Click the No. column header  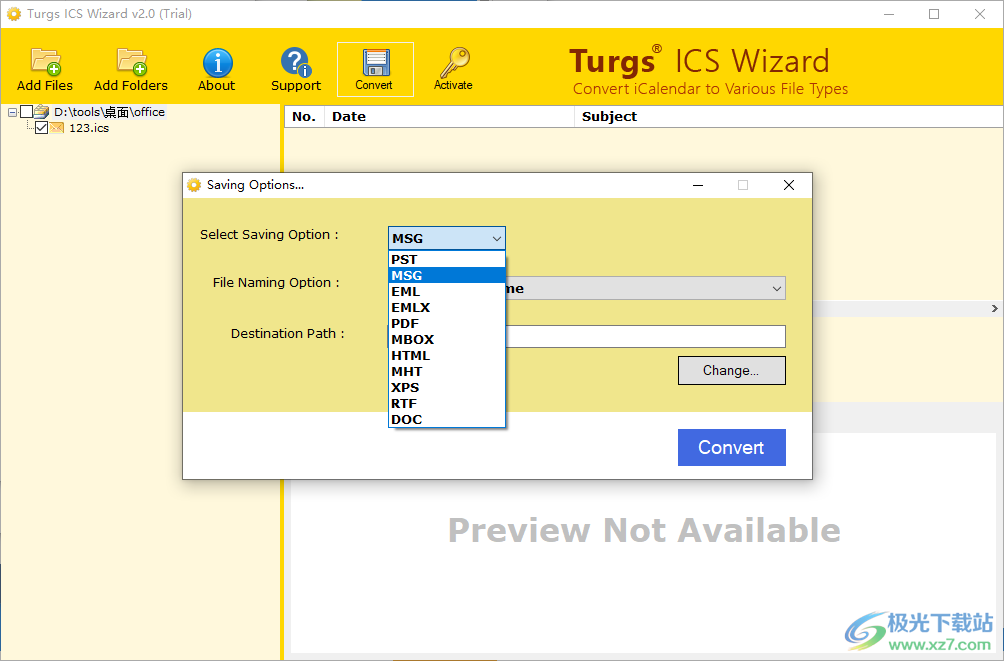(x=304, y=117)
